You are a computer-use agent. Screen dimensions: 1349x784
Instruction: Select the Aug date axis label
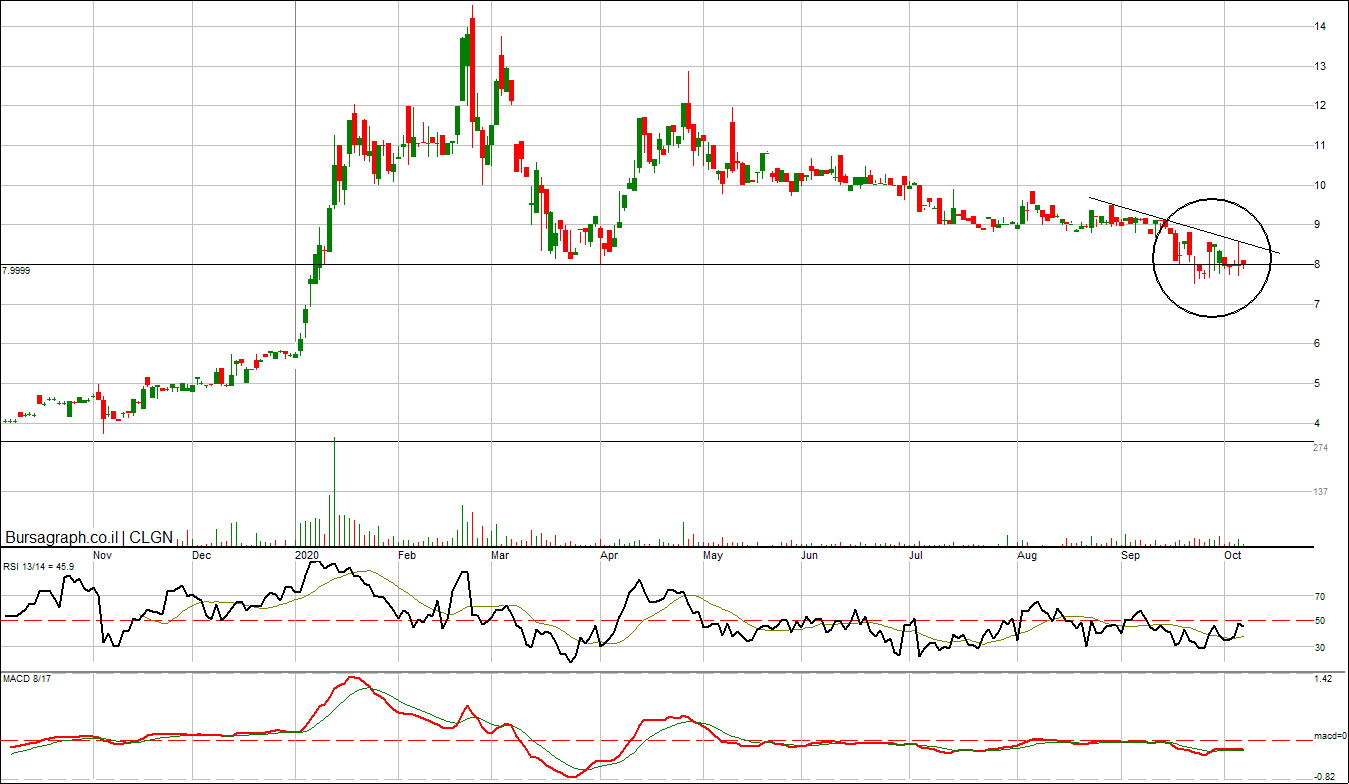(x=1026, y=554)
